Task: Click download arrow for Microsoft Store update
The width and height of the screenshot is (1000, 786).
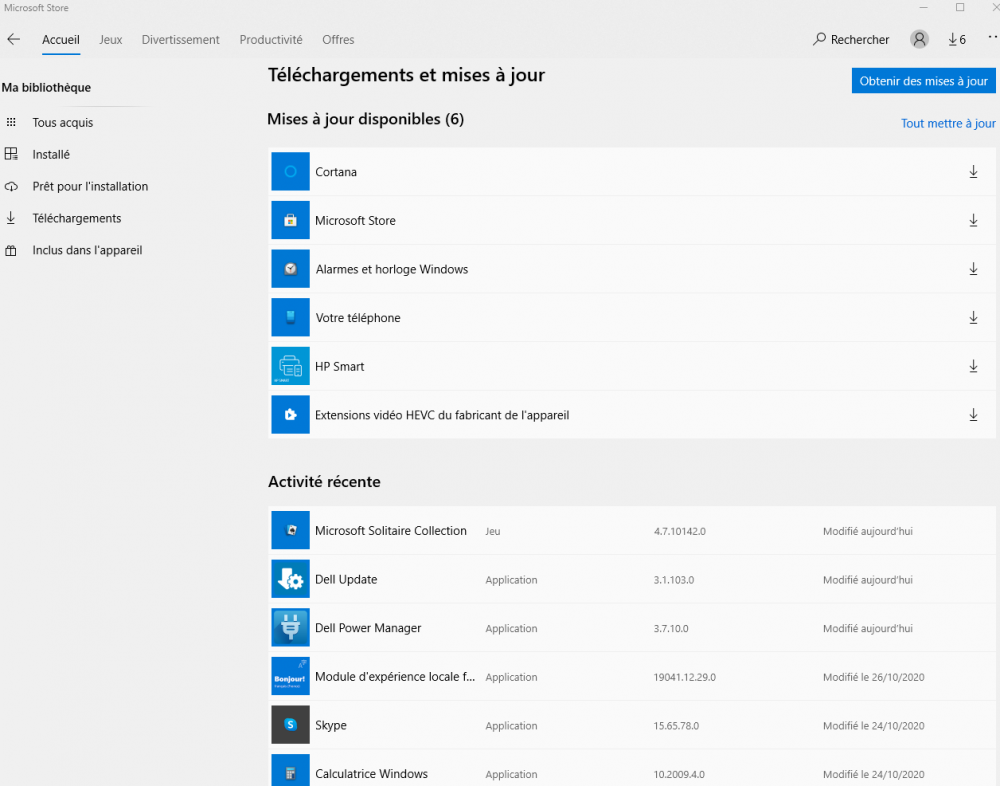Action: coord(973,221)
